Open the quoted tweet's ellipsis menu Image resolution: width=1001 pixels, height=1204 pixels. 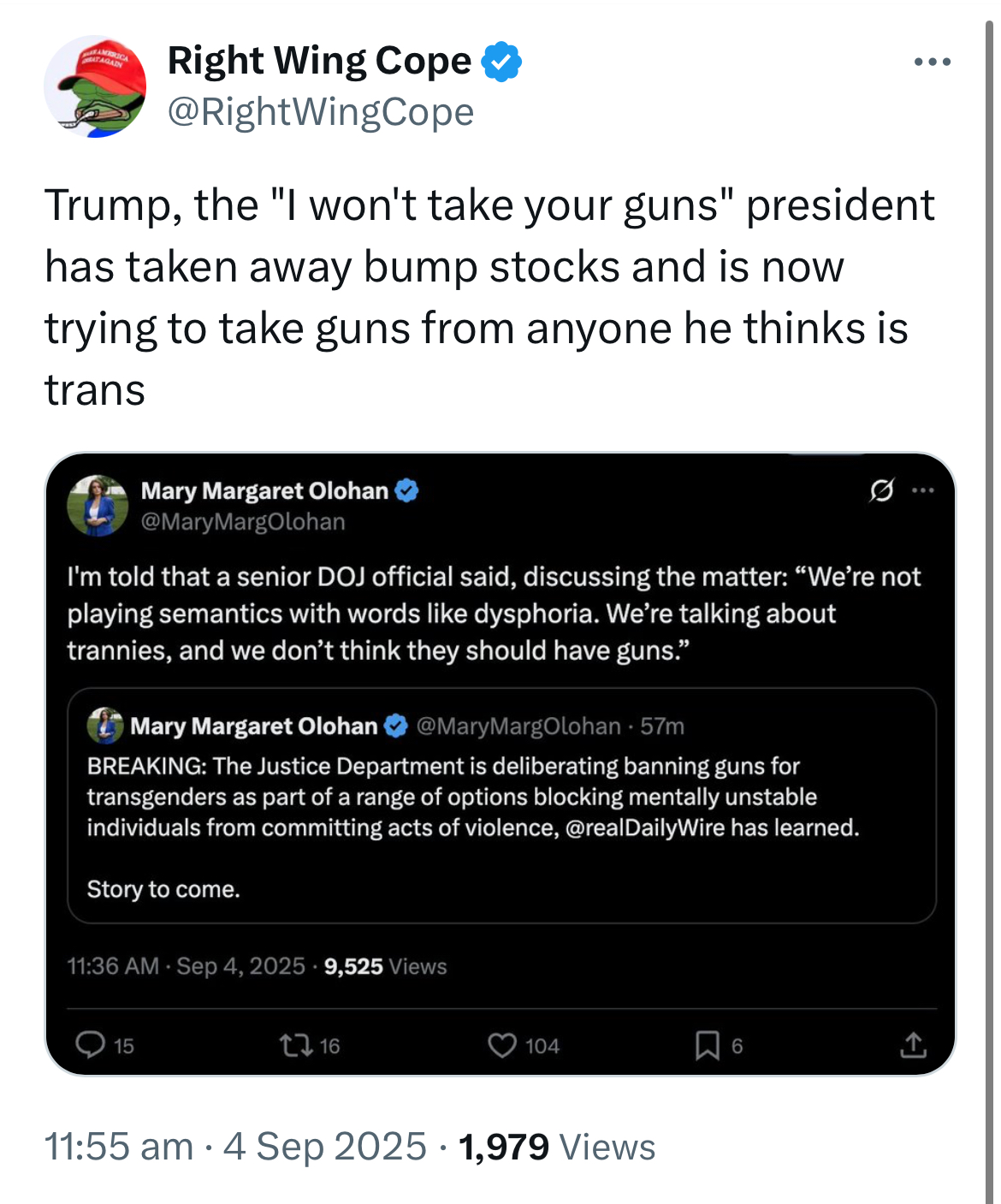923,490
